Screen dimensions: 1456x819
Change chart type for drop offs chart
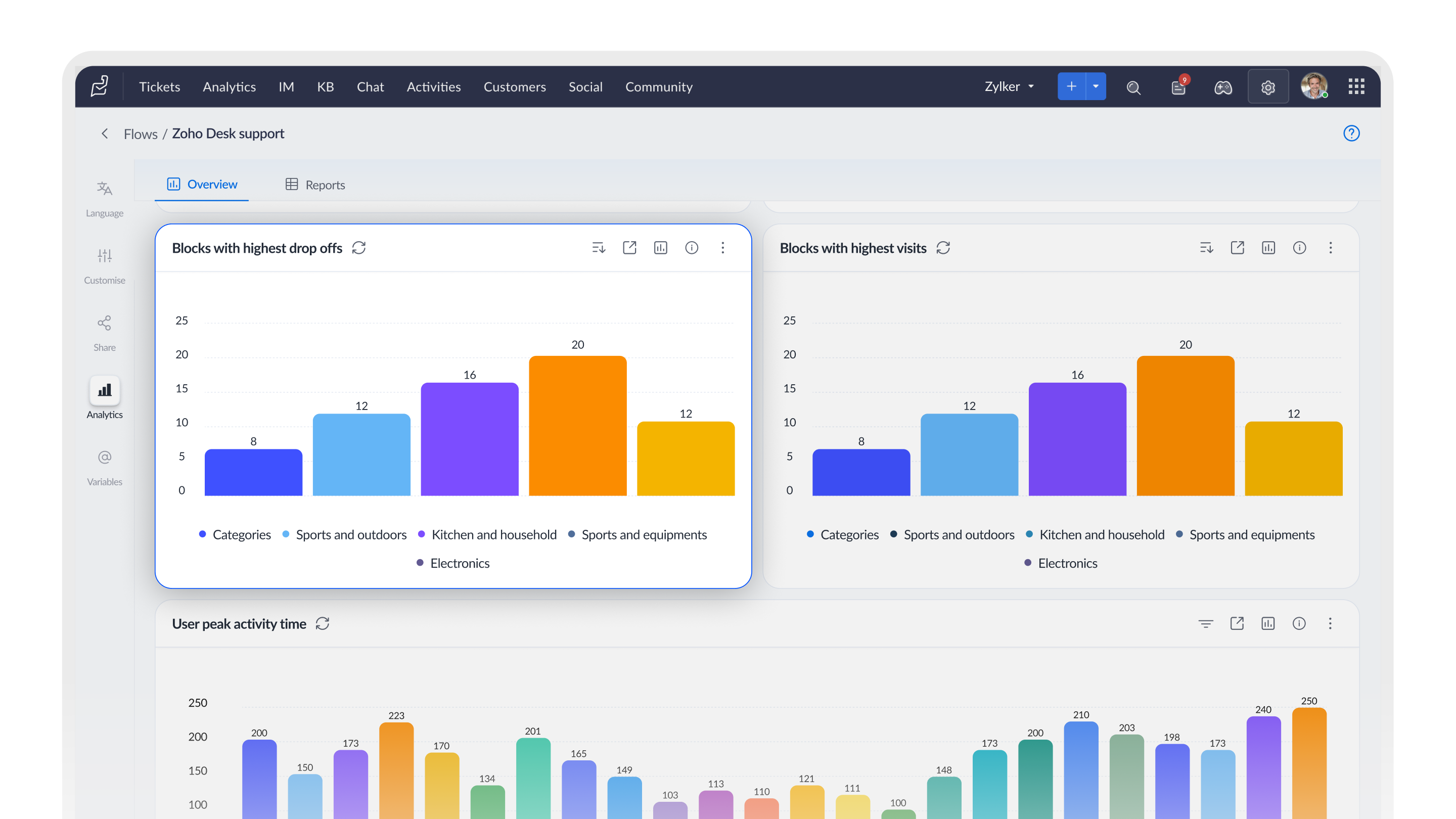tap(661, 248)
